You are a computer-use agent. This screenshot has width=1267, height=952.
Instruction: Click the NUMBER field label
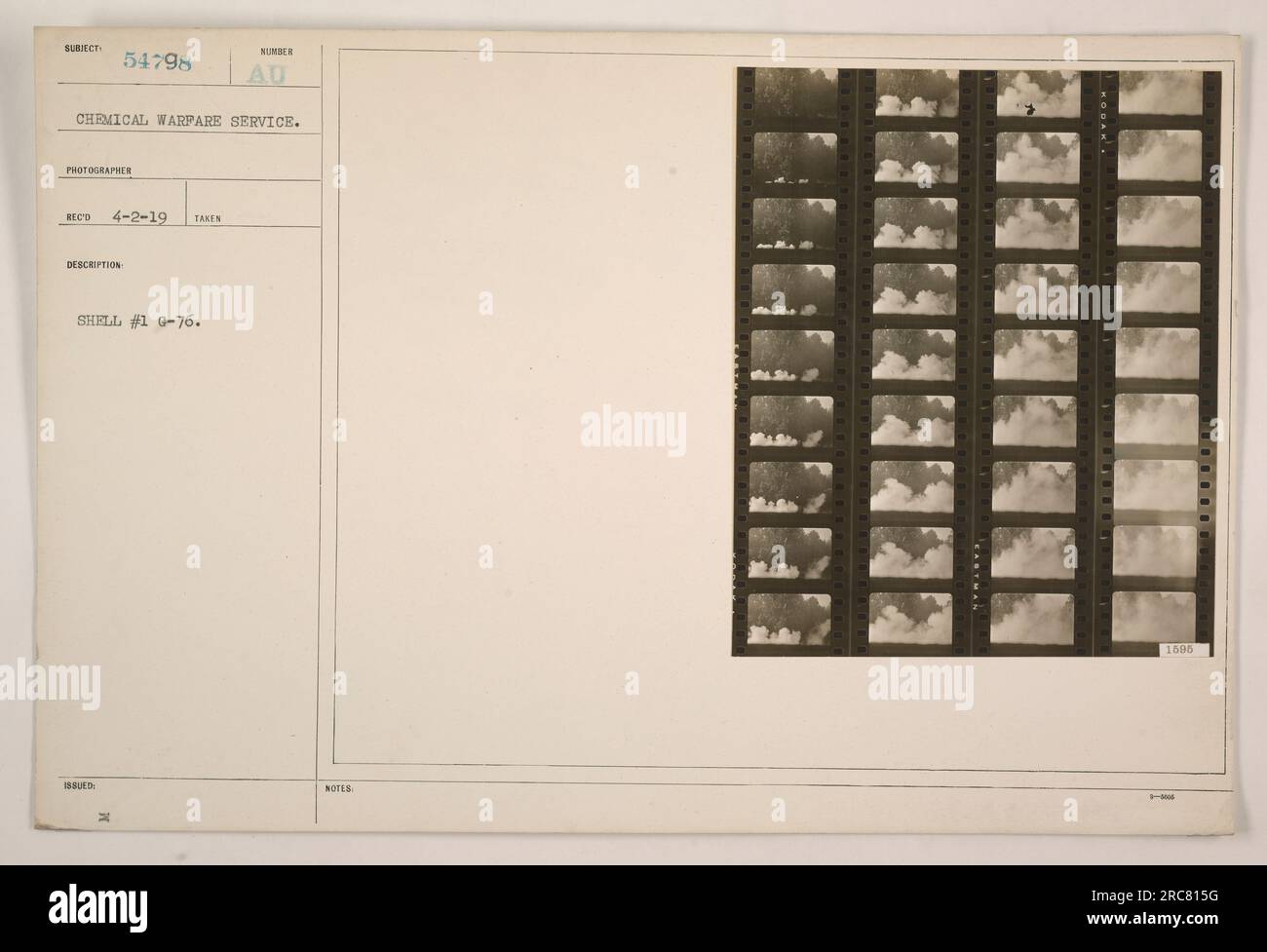tap(277, 52)
